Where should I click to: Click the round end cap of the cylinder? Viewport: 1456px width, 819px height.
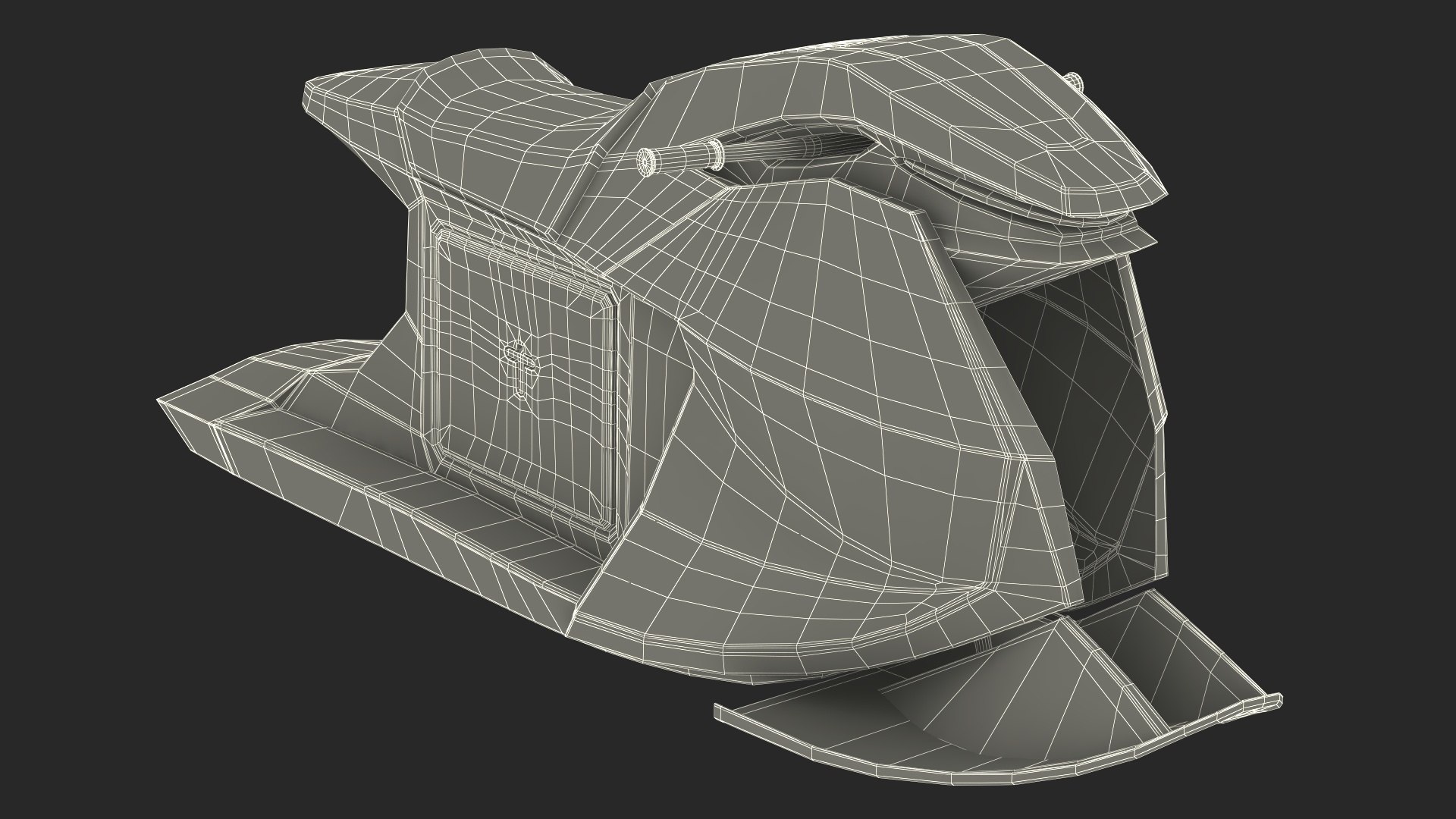(x=646, y=161)
